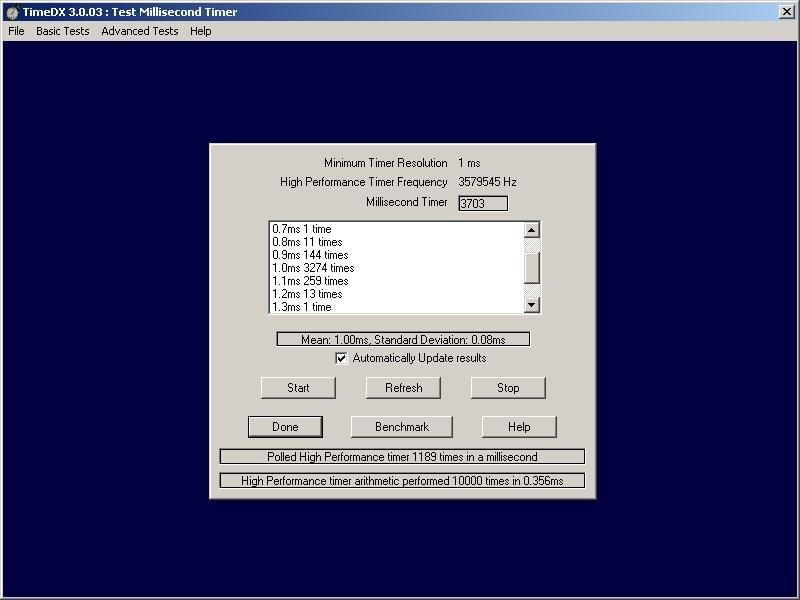Select the '1.2ms 13 times' row
Screen dimensions: 800x600
coord(396,294)
